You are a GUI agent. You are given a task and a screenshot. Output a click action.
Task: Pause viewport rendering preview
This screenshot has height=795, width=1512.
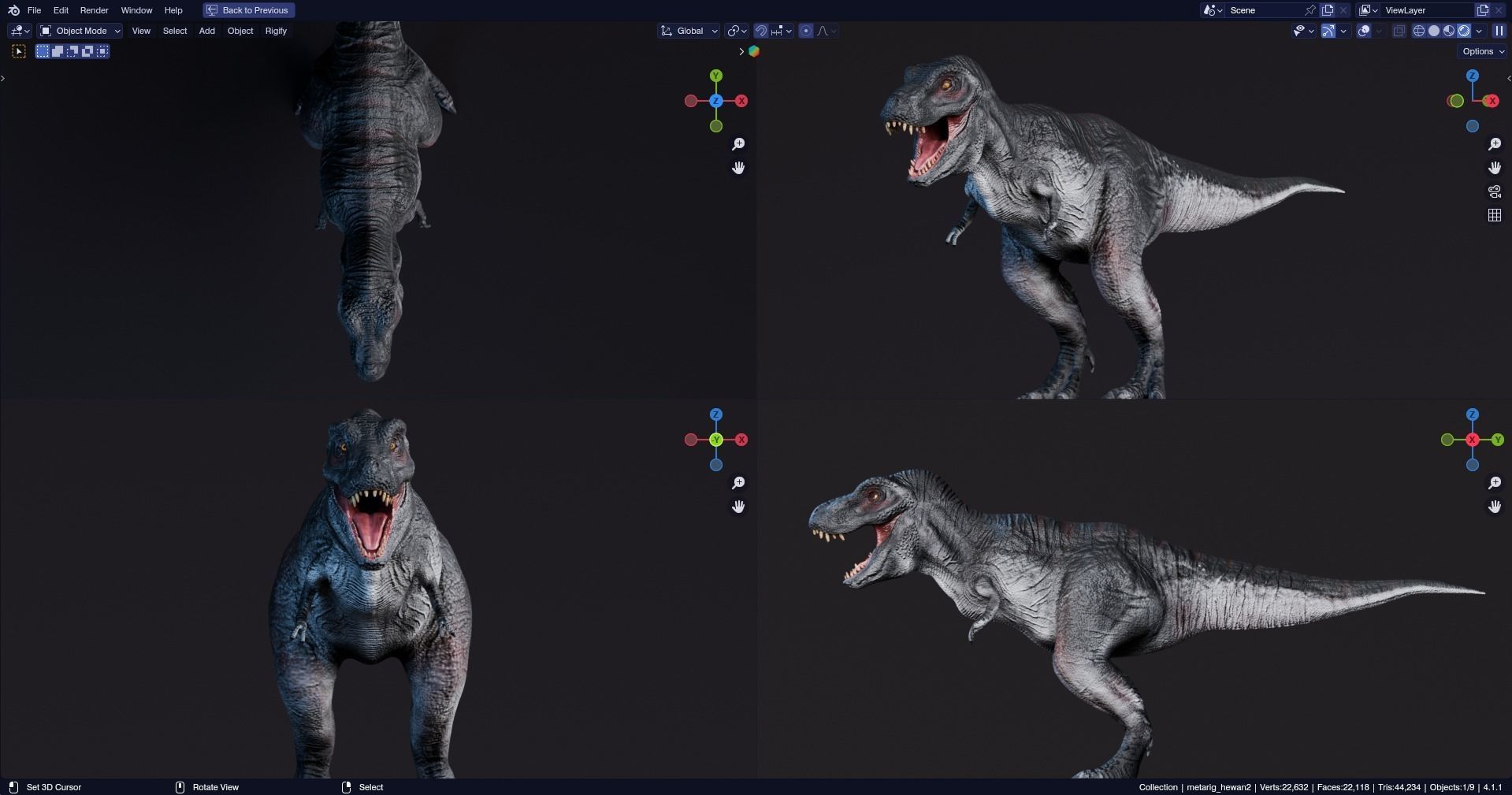coord(1499,31)
